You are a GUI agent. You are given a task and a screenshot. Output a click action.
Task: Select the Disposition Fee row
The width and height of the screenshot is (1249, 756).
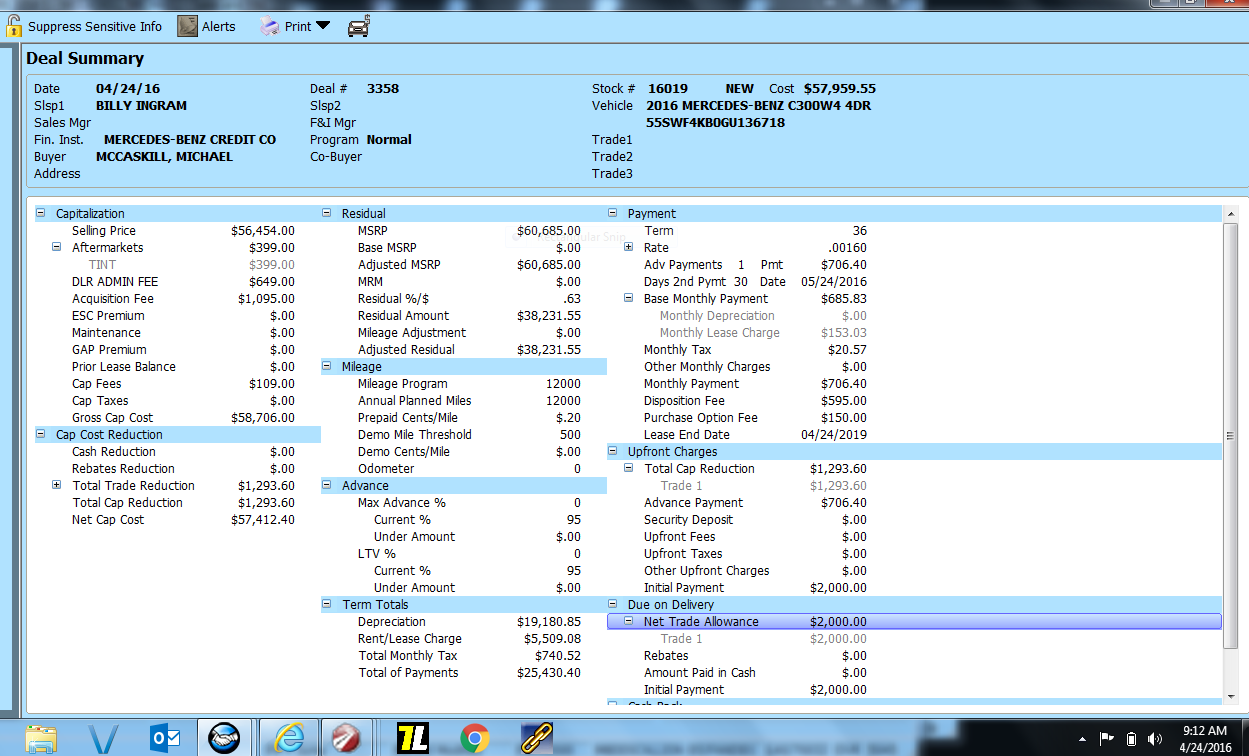pyautogui.click(x=915, y=400)
